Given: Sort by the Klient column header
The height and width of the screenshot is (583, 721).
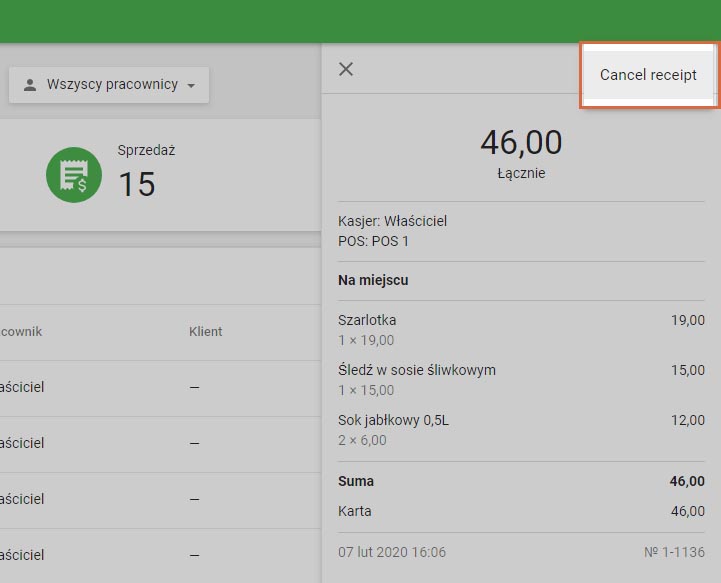Looking at the screenshot, I should [x=205, y=331].
